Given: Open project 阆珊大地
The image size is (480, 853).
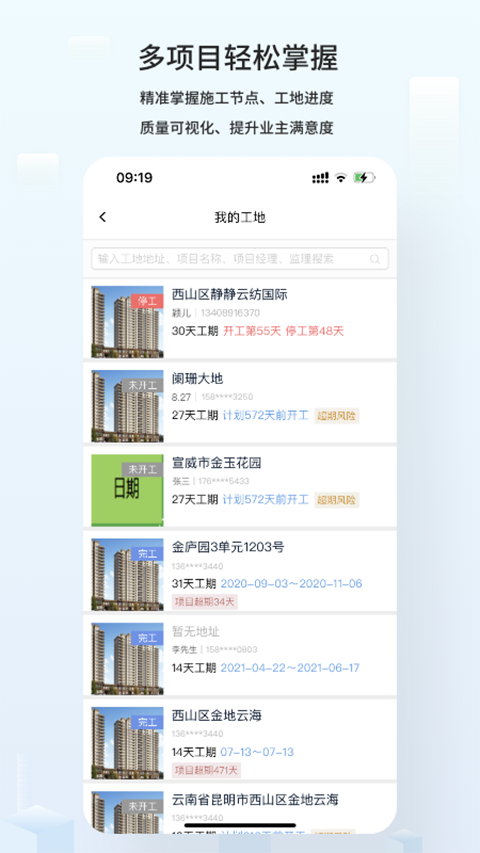Looking at the screenshot, I should [x=198, y=379].
